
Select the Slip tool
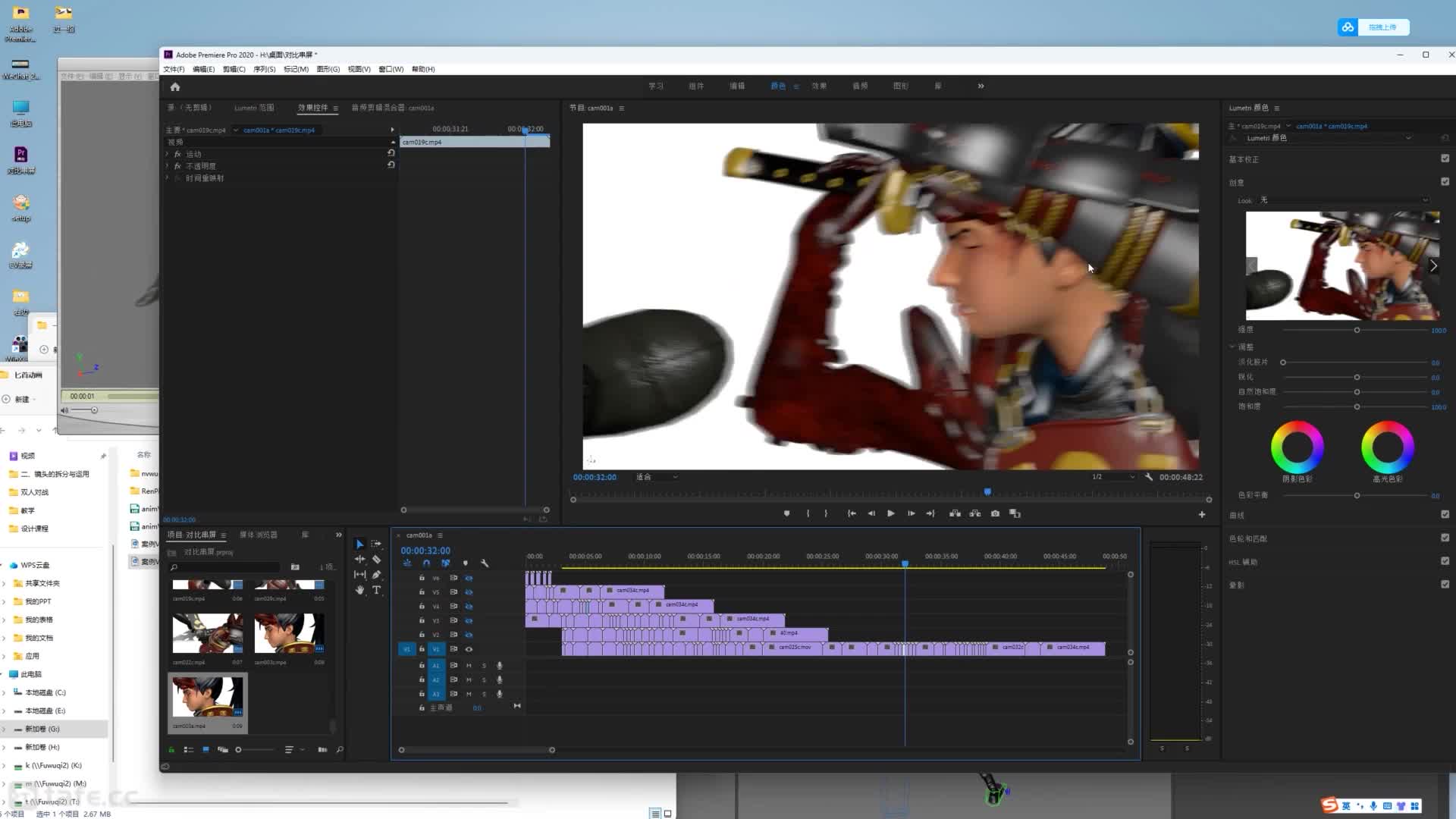coord(359,575)
